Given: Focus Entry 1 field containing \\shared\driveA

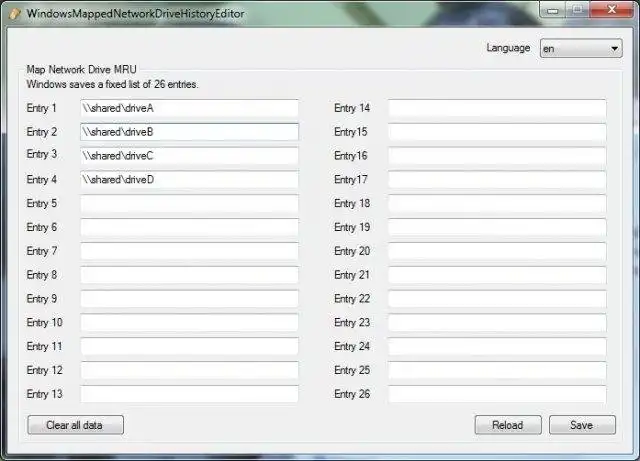Looking at the screenshot, I should (189, 108).
